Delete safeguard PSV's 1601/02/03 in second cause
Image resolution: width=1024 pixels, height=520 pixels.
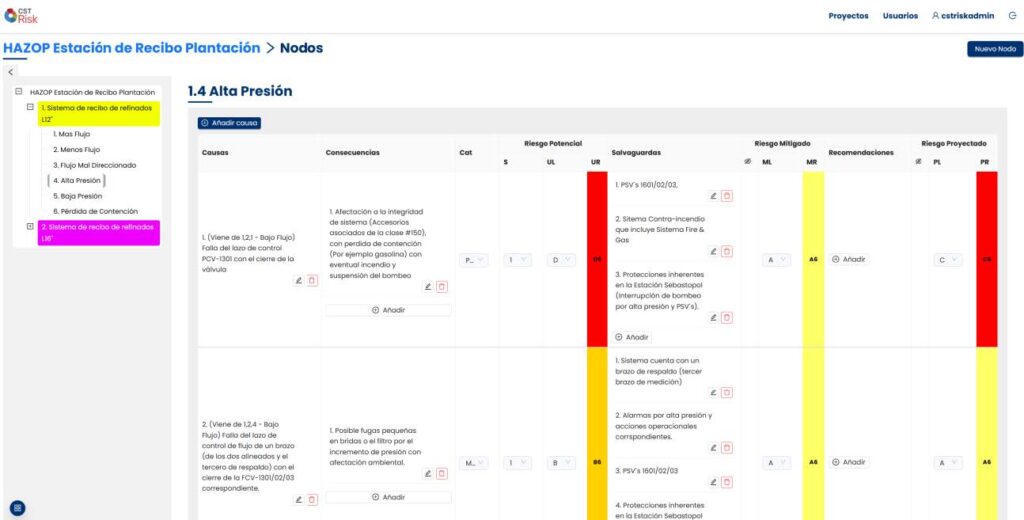pos(727,482)
